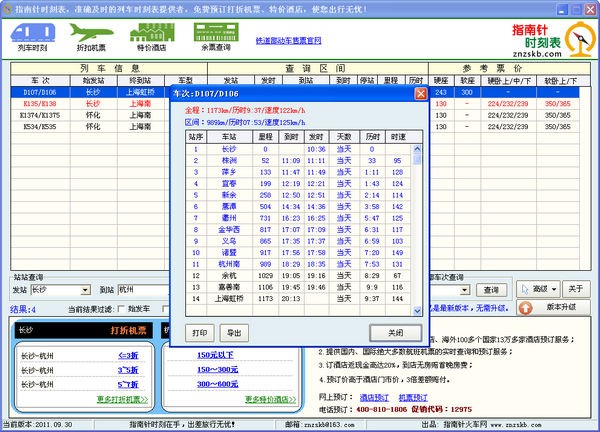Image resolution: width=600 pixels, height=432 pixels.
Task: Click the 软卧上/下 column header
Action: point(560,81)
